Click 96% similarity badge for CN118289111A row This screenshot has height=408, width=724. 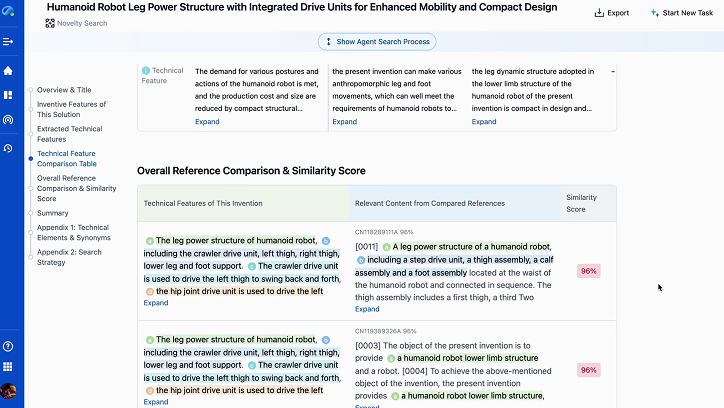589,271
